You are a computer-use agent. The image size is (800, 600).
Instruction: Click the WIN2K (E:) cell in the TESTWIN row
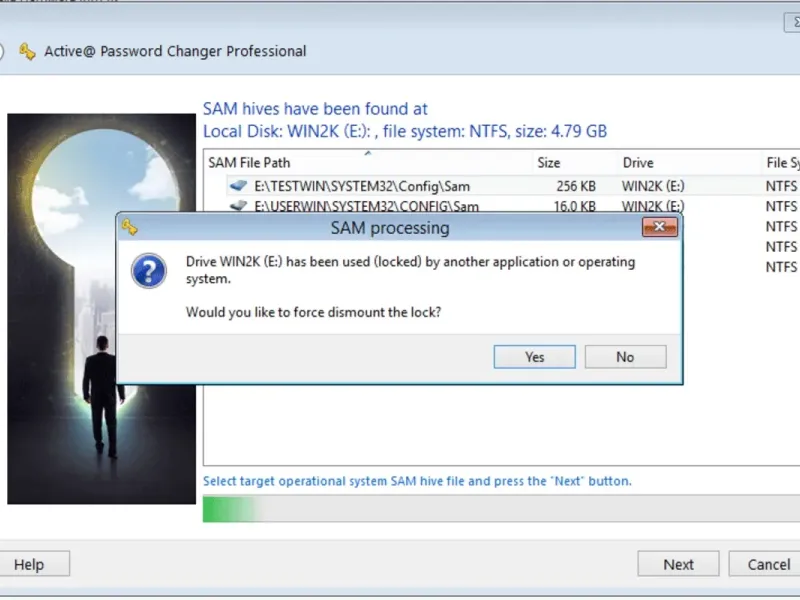click(x=653, y=186)
